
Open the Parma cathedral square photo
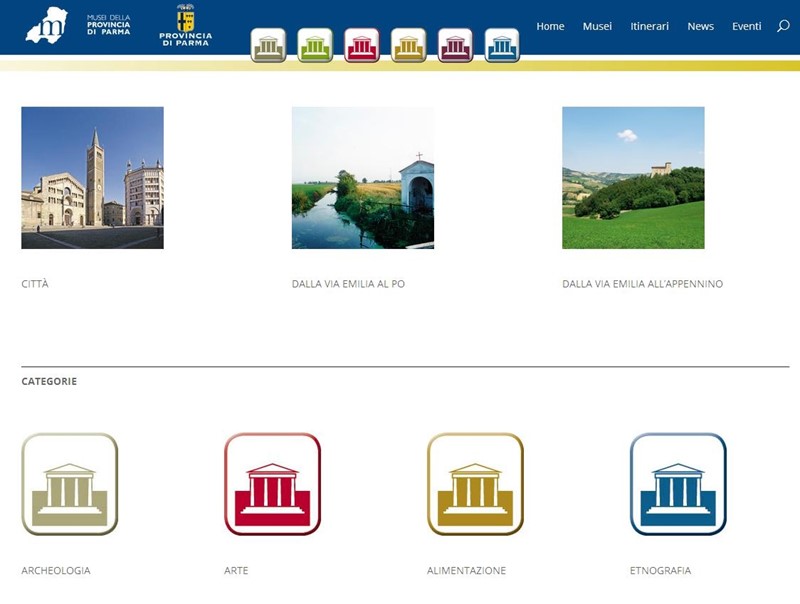pyautogui.click(x=92, y=178)
